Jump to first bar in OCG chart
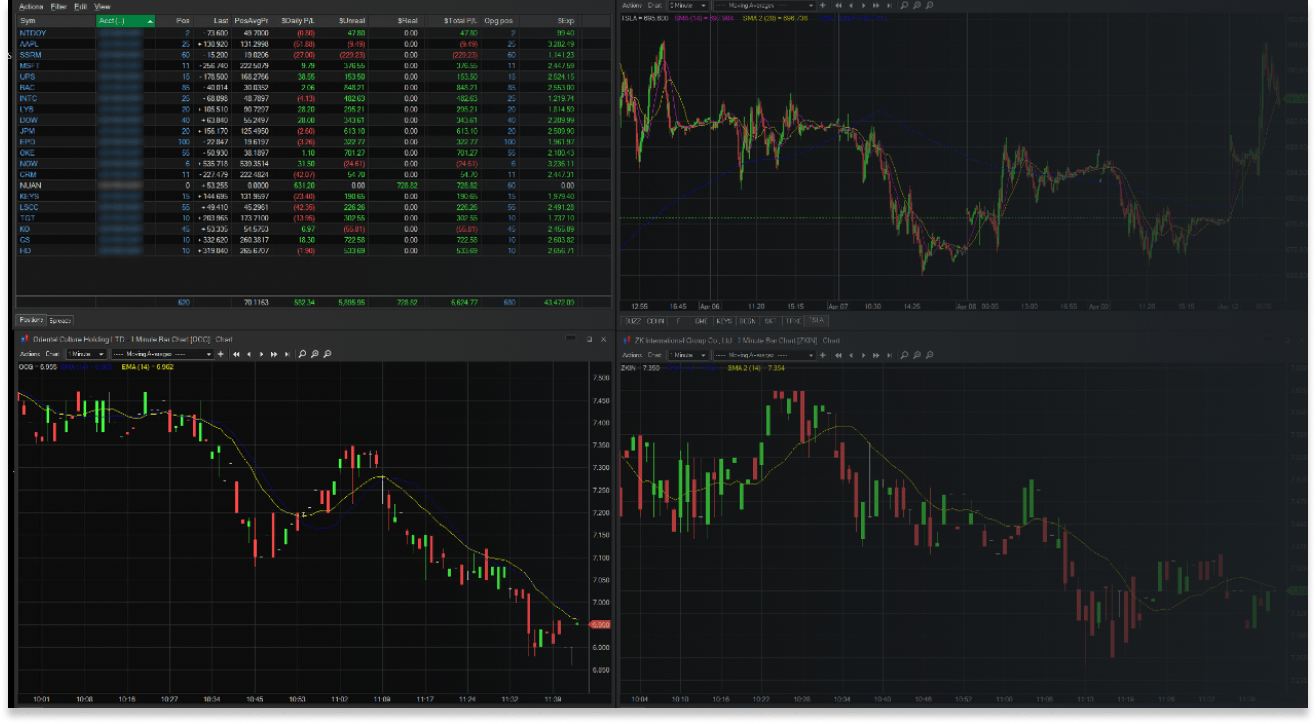Image resolution: width=1316 pixels, height=724 pixels. tap(236, 354)
